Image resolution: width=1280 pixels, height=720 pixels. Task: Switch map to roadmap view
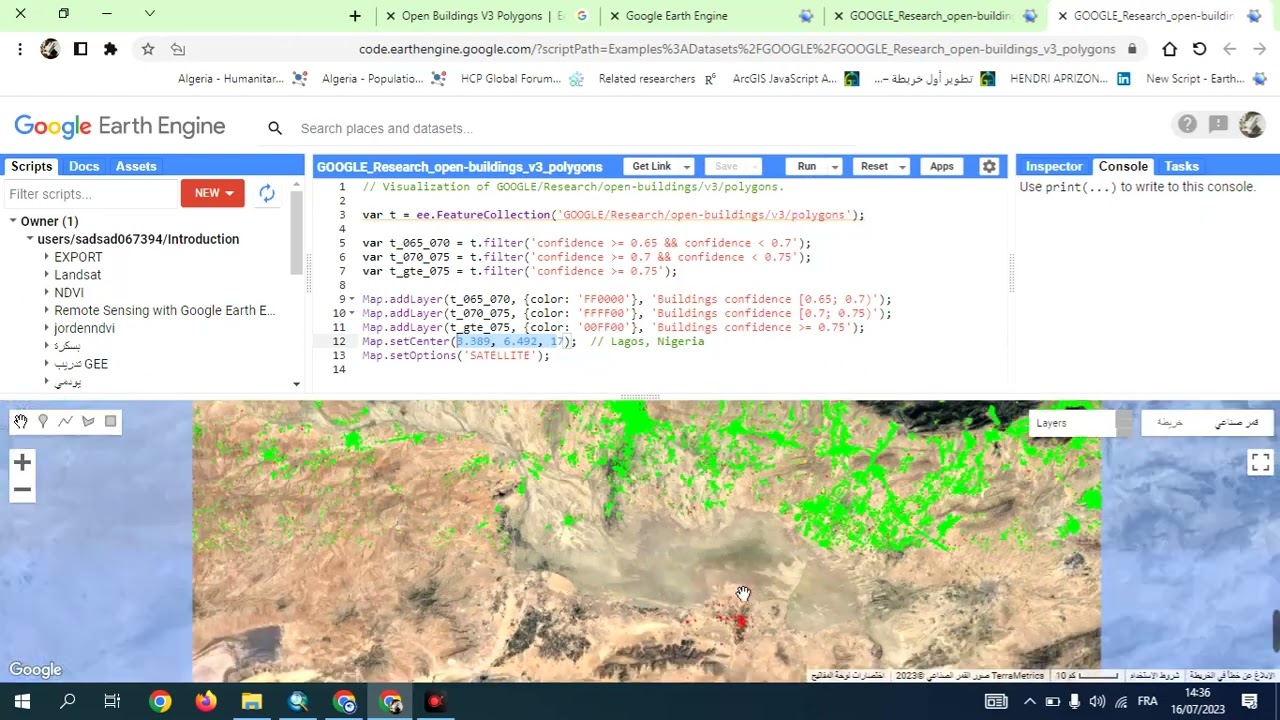(x=1170, y=423)
